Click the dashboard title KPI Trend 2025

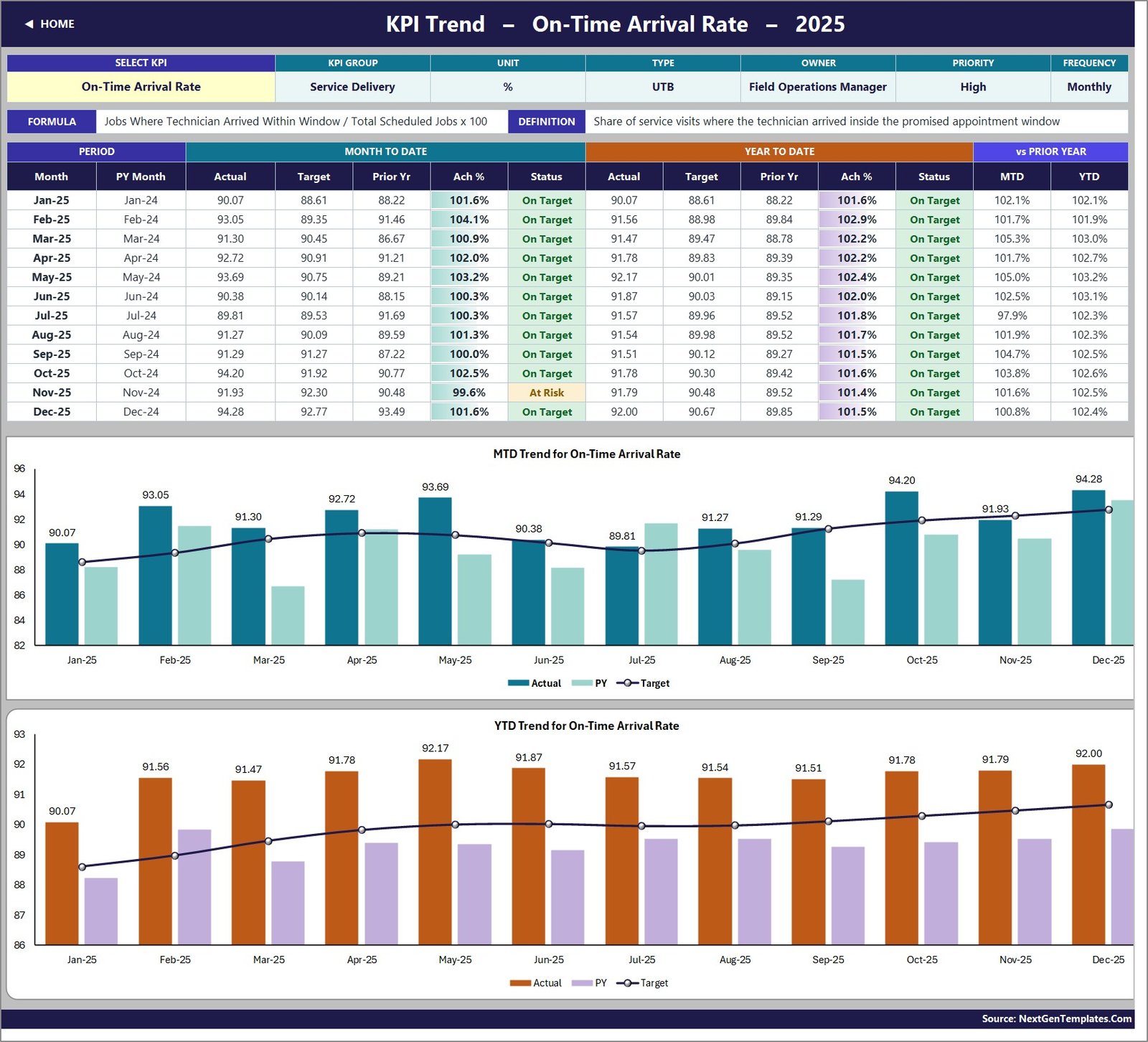click(616, 24)
